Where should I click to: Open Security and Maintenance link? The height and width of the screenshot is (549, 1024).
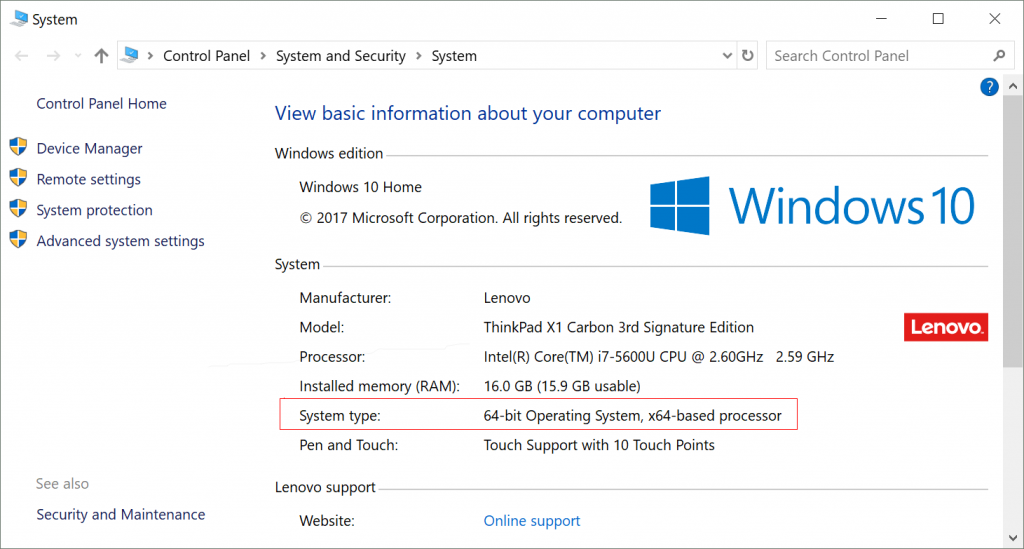121,515
